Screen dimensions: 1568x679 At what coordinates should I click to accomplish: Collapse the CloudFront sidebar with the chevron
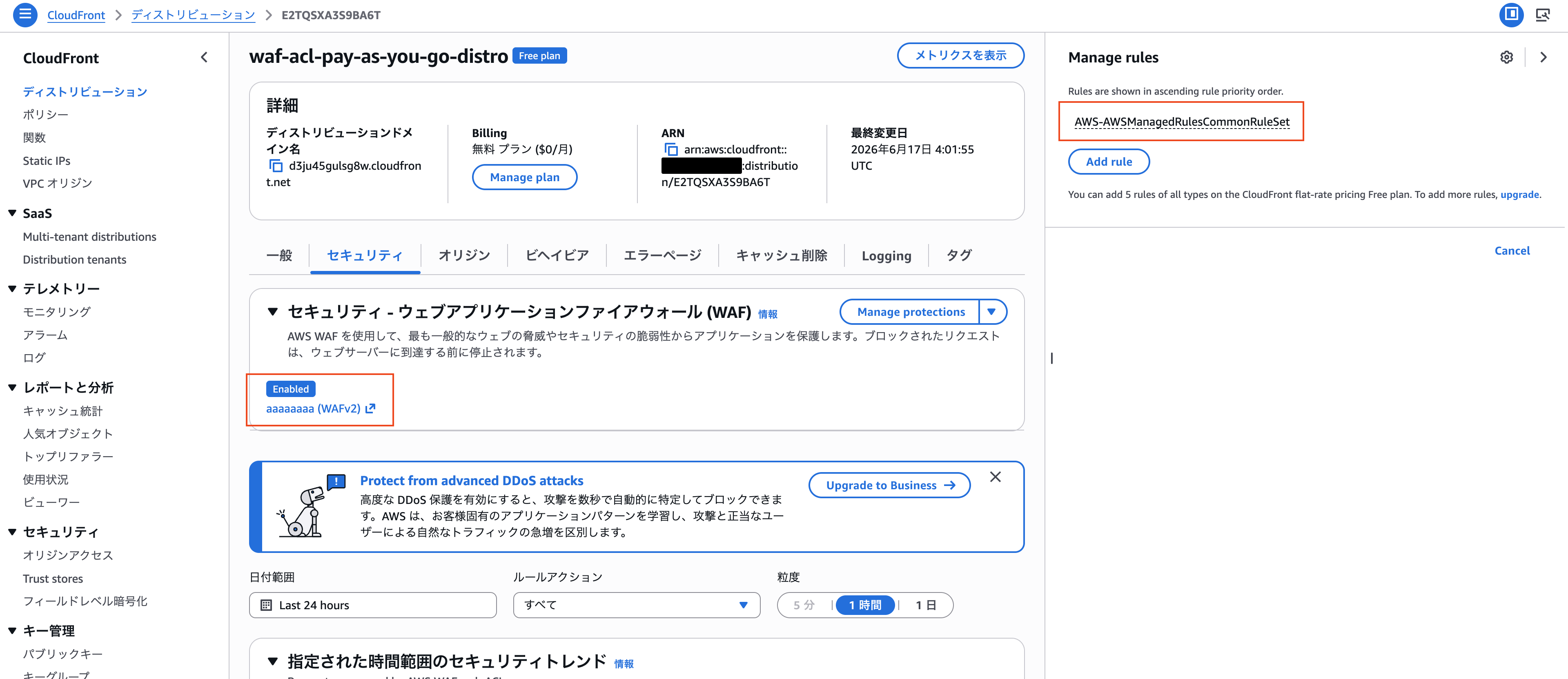(204, 57)
